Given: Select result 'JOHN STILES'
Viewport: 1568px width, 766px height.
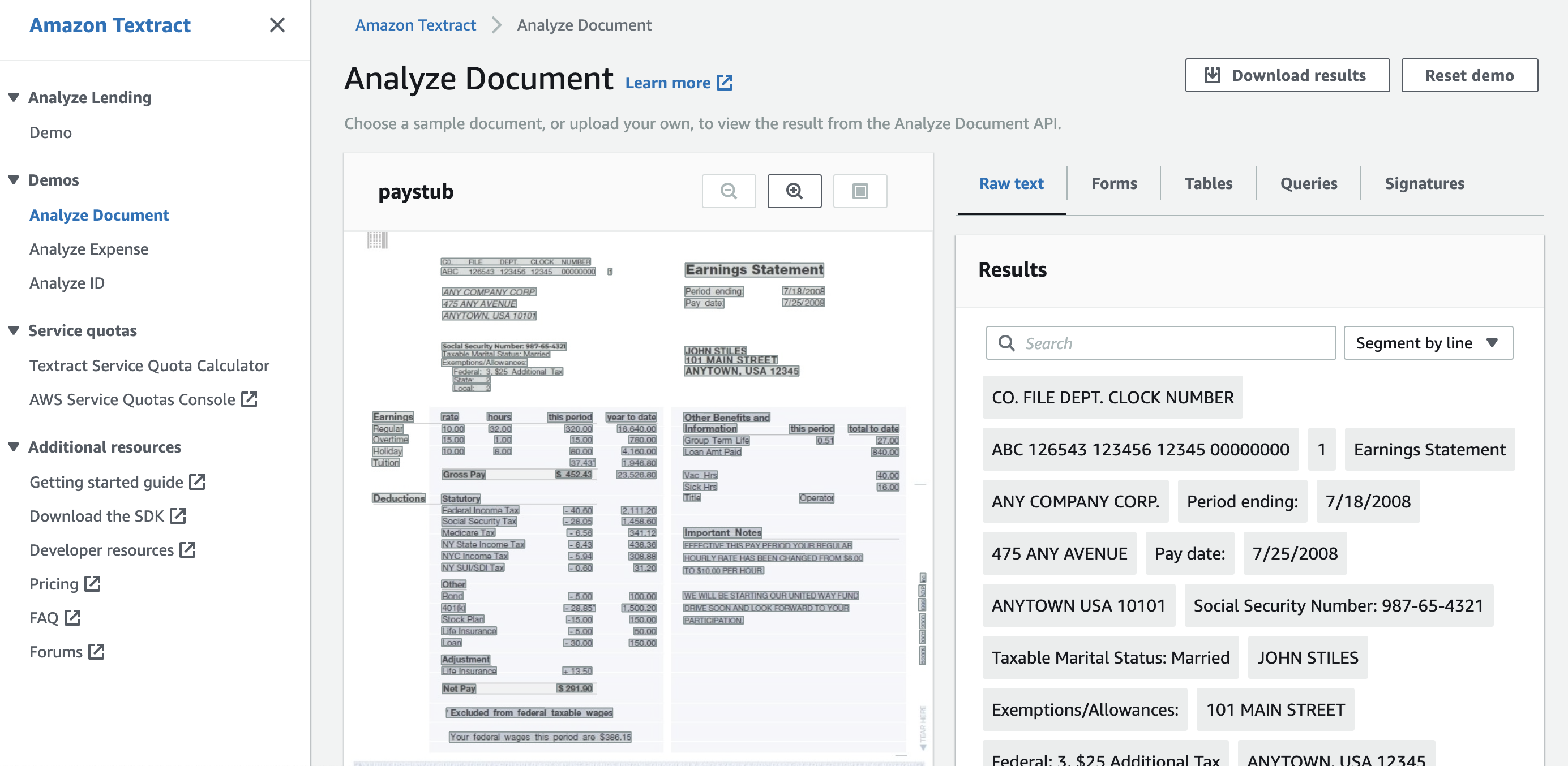Looking at the screenshot, I should pyautogui.click(x=1308, y=658).
